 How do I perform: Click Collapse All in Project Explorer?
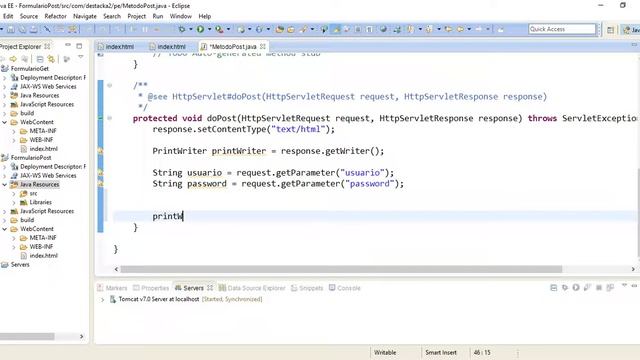pos(40,59)
